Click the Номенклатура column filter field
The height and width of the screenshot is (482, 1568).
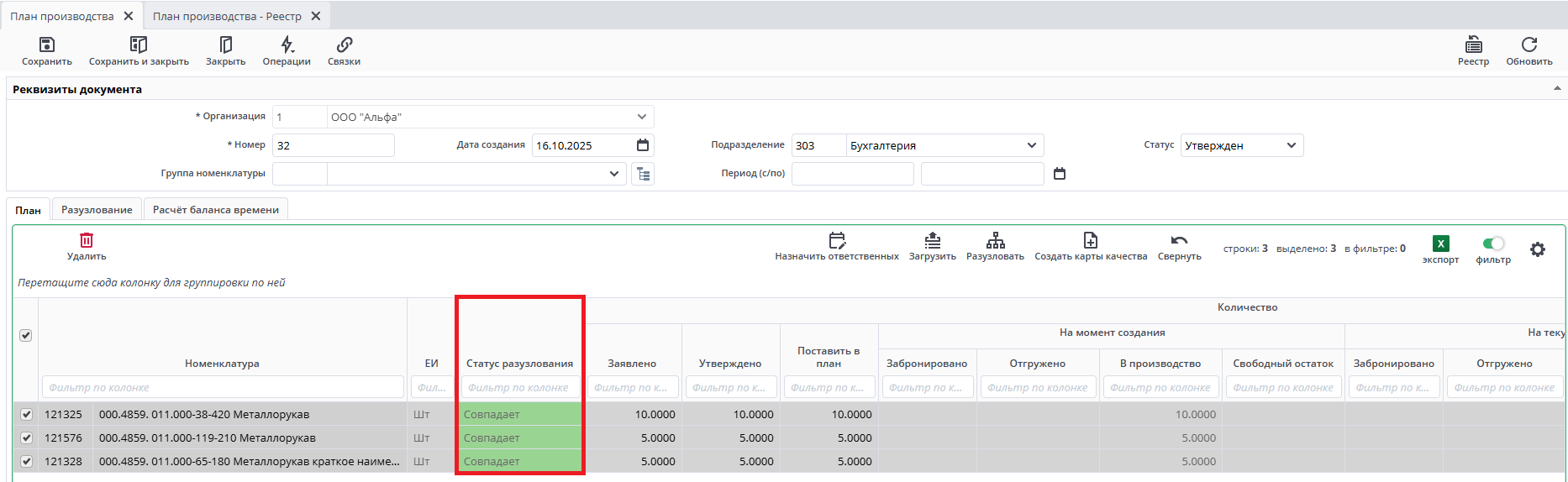click(x=222, y=387)
